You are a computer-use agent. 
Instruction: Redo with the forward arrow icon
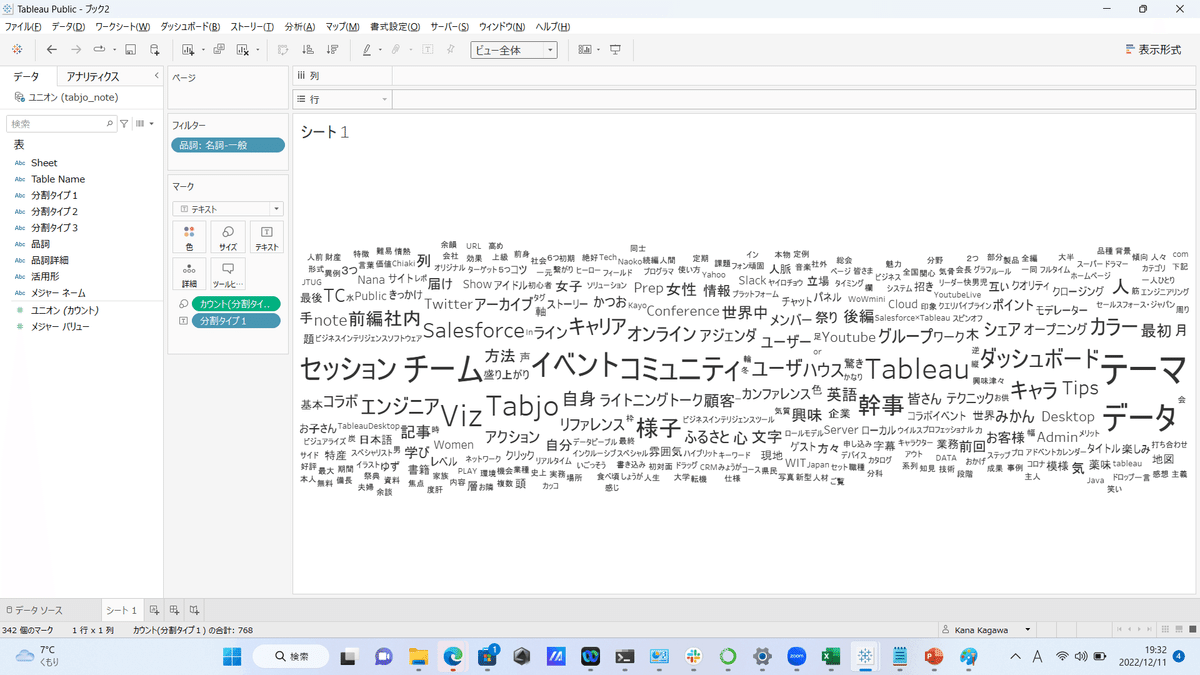[77, 50]
